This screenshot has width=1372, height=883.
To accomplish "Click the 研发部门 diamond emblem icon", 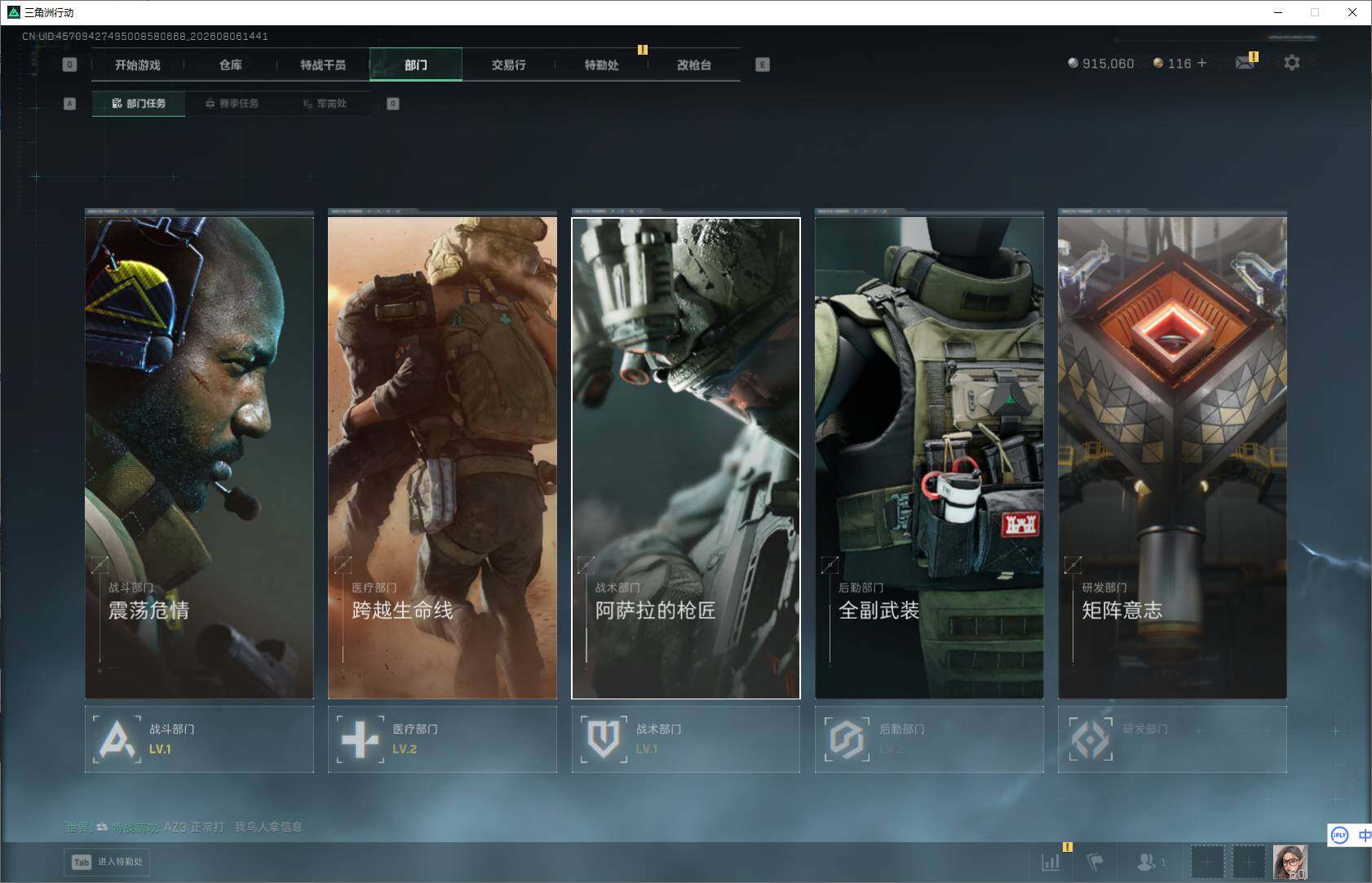I will 1091,739.
